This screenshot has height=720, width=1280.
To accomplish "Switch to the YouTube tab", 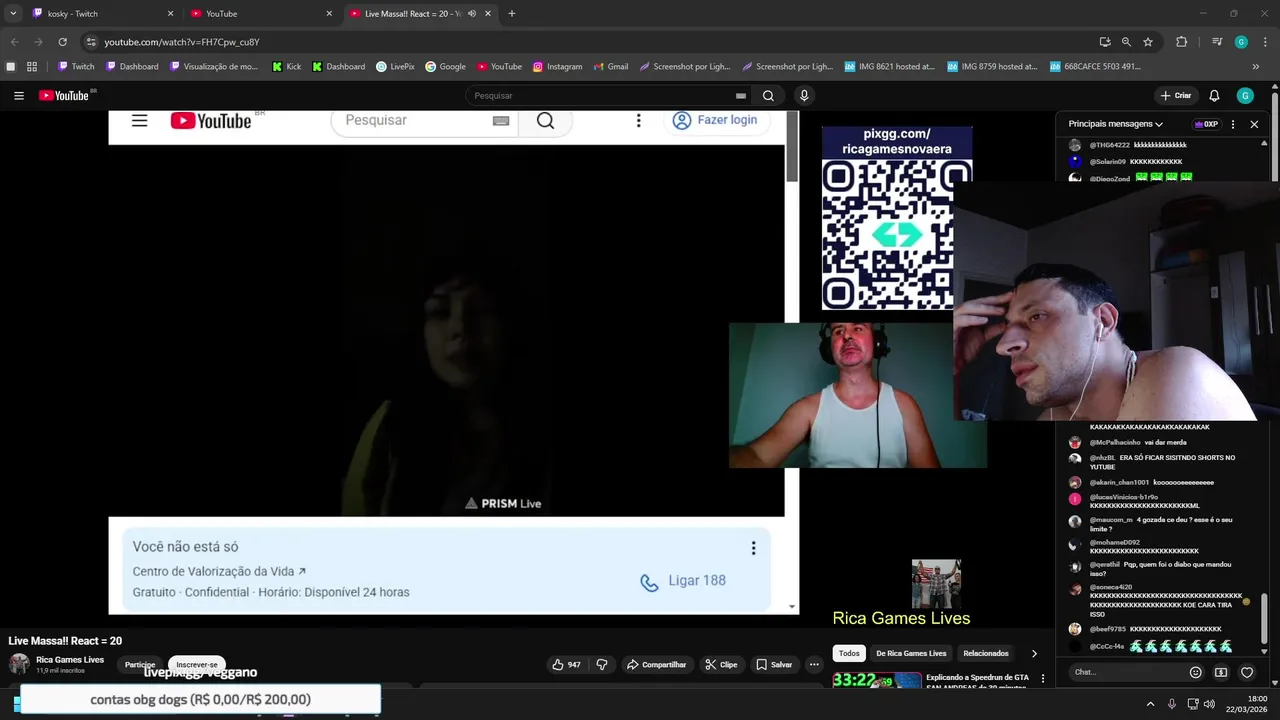I will 260,14.
